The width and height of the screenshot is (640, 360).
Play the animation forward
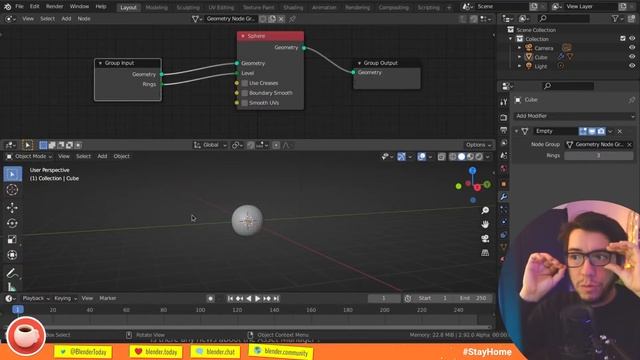tap(258, 299)
